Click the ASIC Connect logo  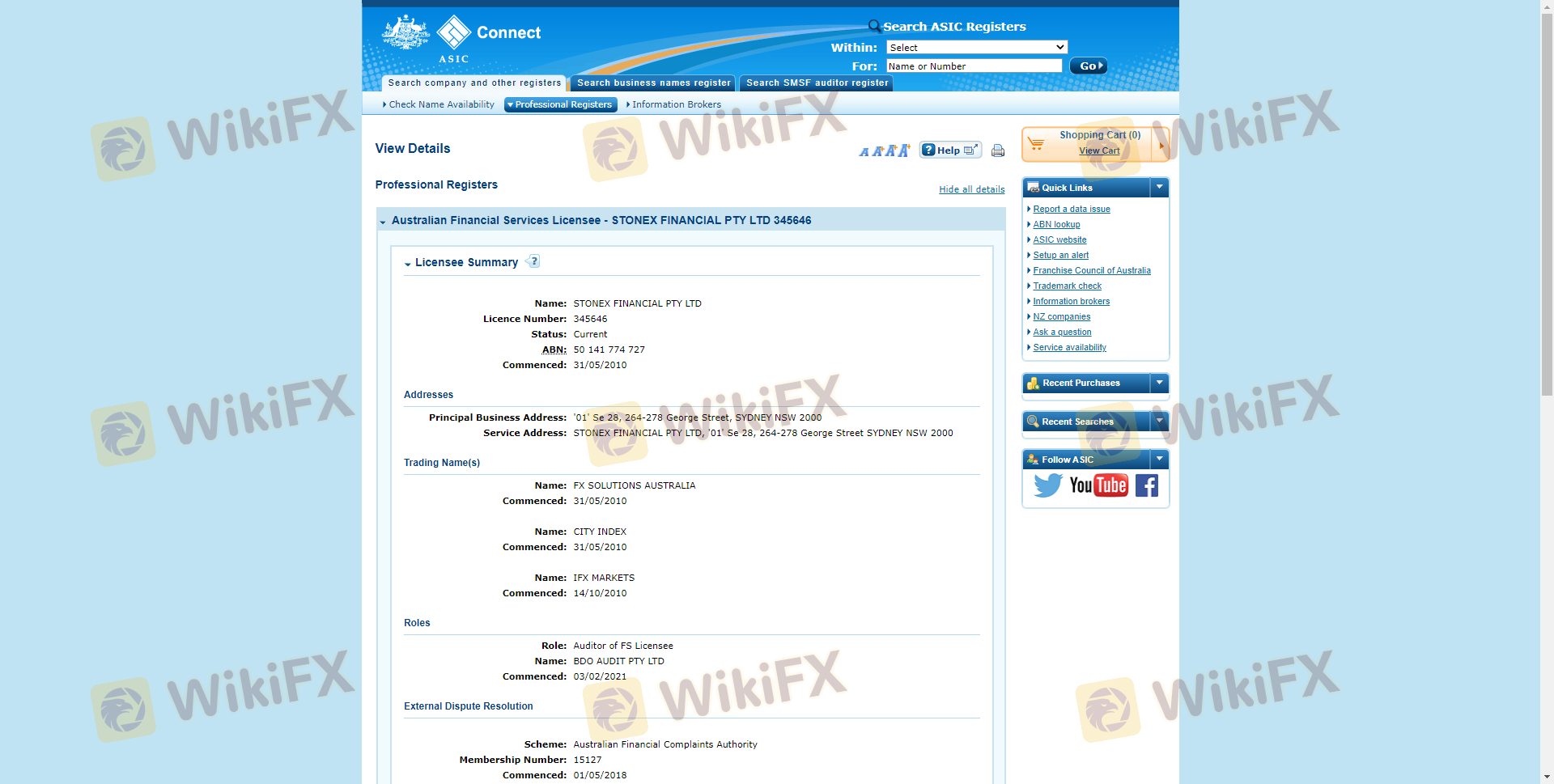461,38
